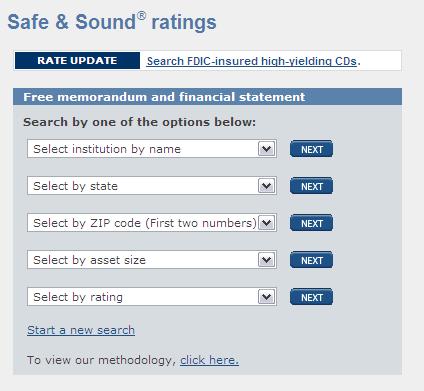Click the arrow icon of the asset size dropdown
Screen dimensions: 424x391
[x=267, y=260]
